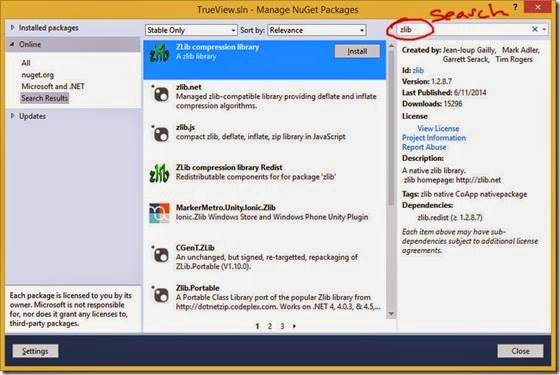Click the zlib homepage line
This screenshot has width=560, height=375.
pos(452,180)
